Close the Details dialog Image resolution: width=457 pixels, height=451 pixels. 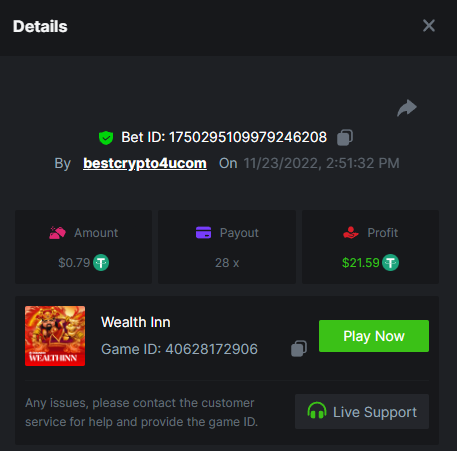429,26
